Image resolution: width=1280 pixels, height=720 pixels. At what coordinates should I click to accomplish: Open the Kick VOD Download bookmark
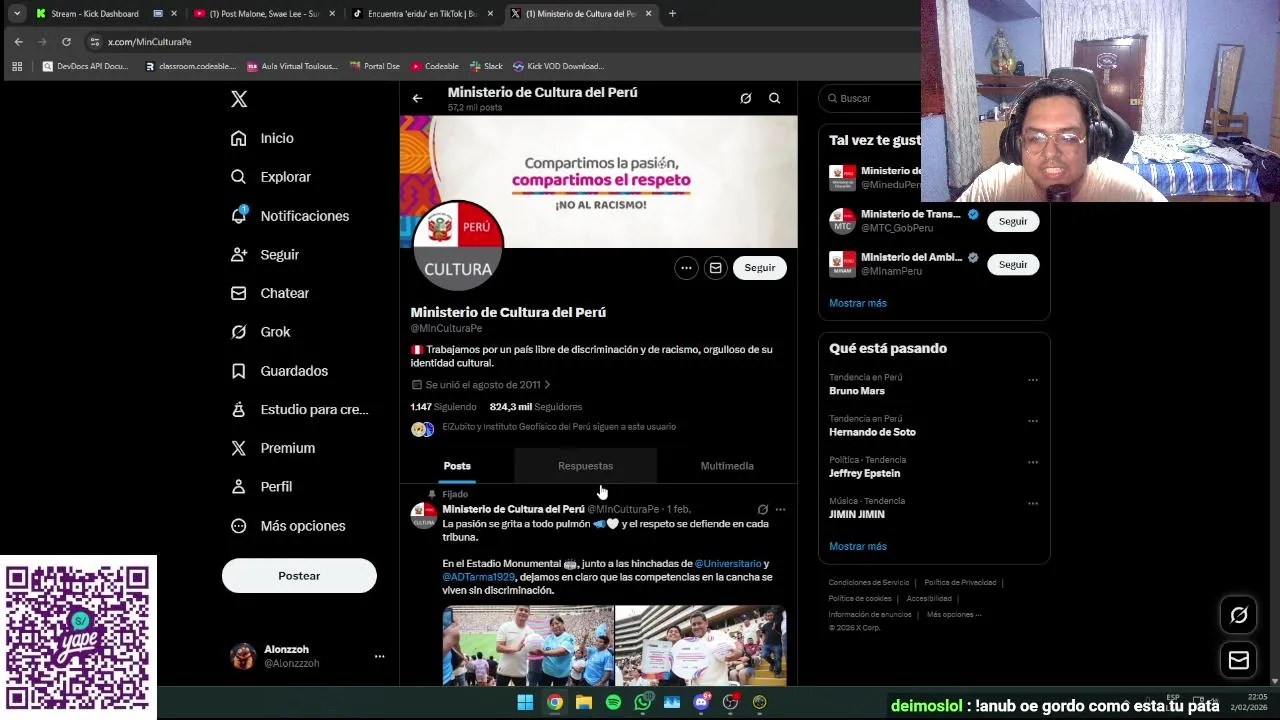pyautogui.click(x=558, y=66)
